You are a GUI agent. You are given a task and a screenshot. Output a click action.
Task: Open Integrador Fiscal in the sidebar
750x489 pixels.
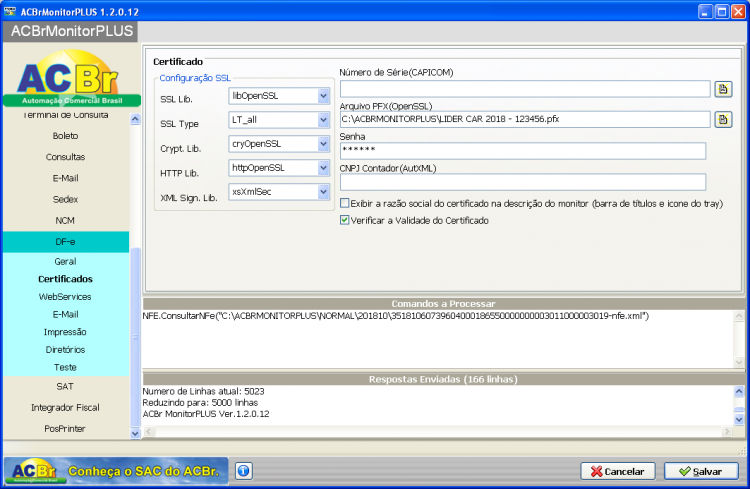65,408
